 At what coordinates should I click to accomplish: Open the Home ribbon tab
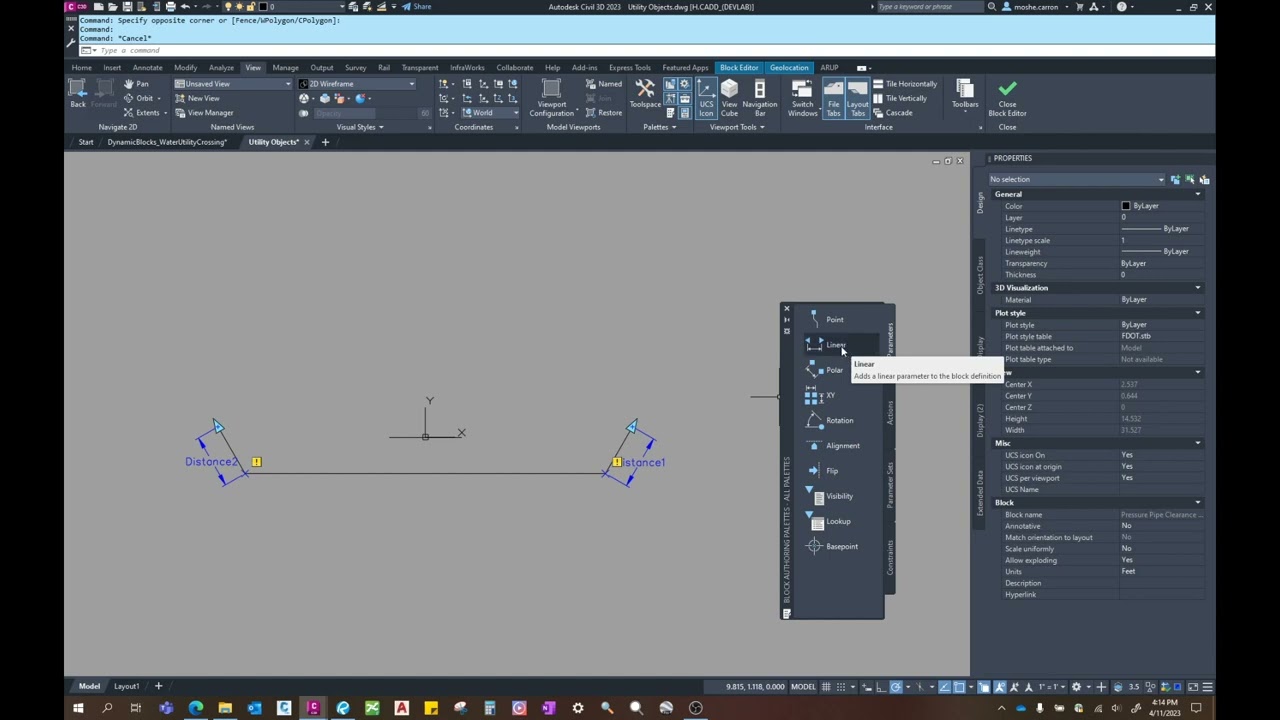click(81, 68)
